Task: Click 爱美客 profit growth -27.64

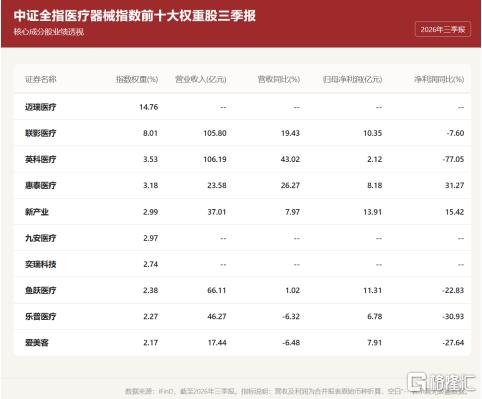Action: pos(453,343)
